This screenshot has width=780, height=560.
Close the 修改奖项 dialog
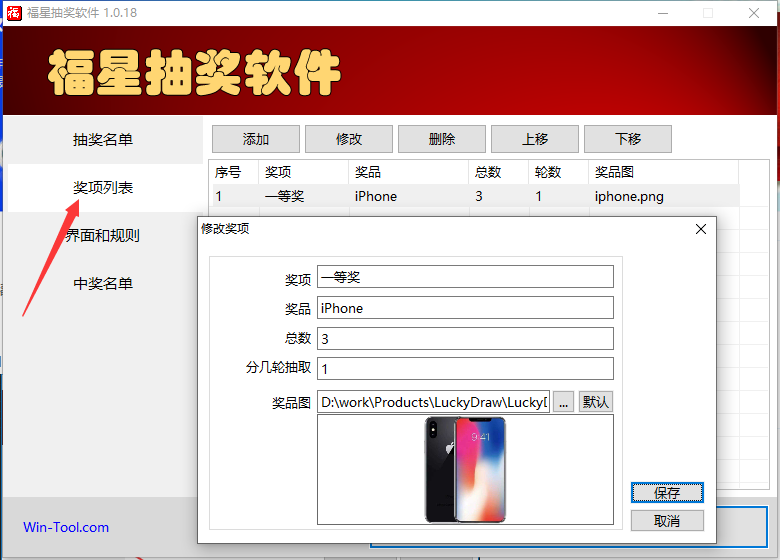(x=701, y=229)
